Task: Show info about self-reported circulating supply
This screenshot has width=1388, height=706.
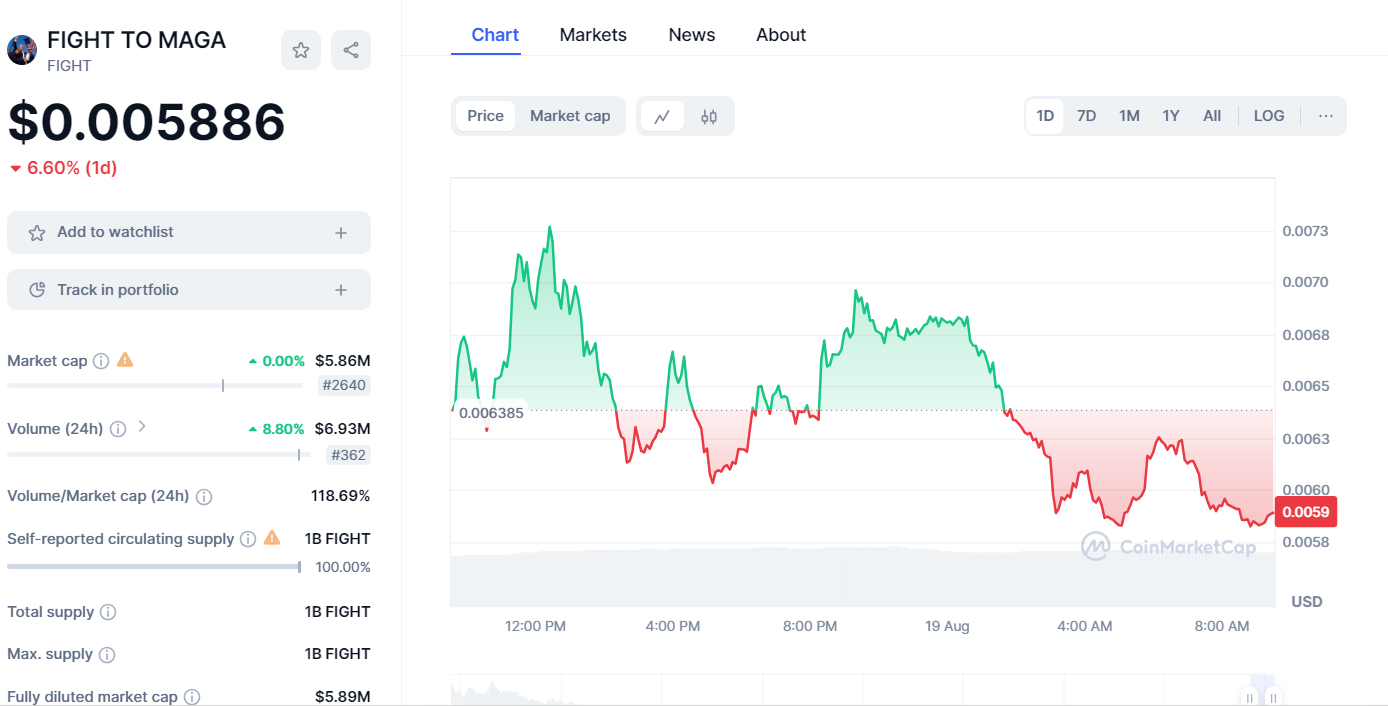Action: (248, 539)
